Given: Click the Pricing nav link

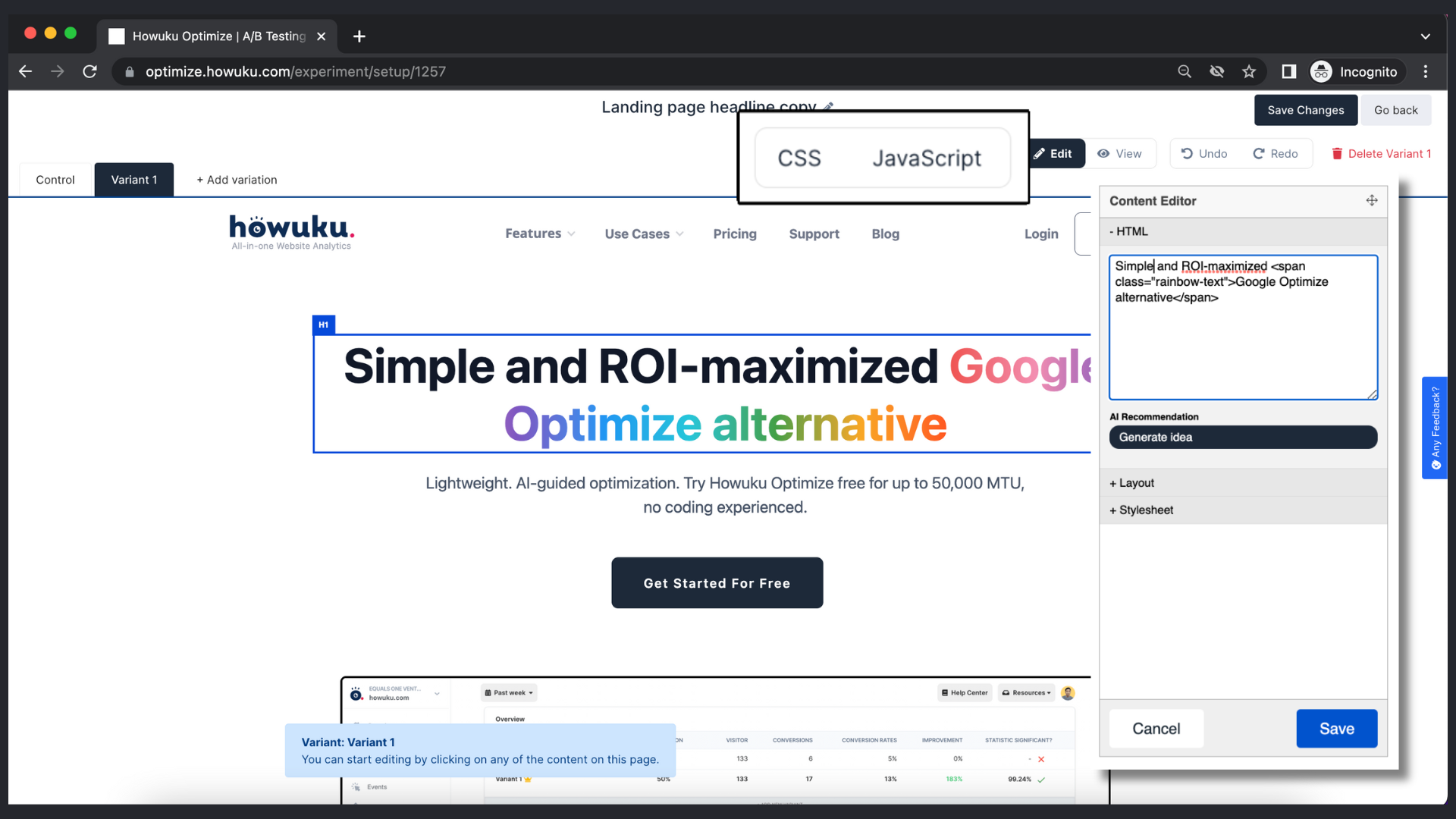Looking at the screenshot, I should pos(734,234).
